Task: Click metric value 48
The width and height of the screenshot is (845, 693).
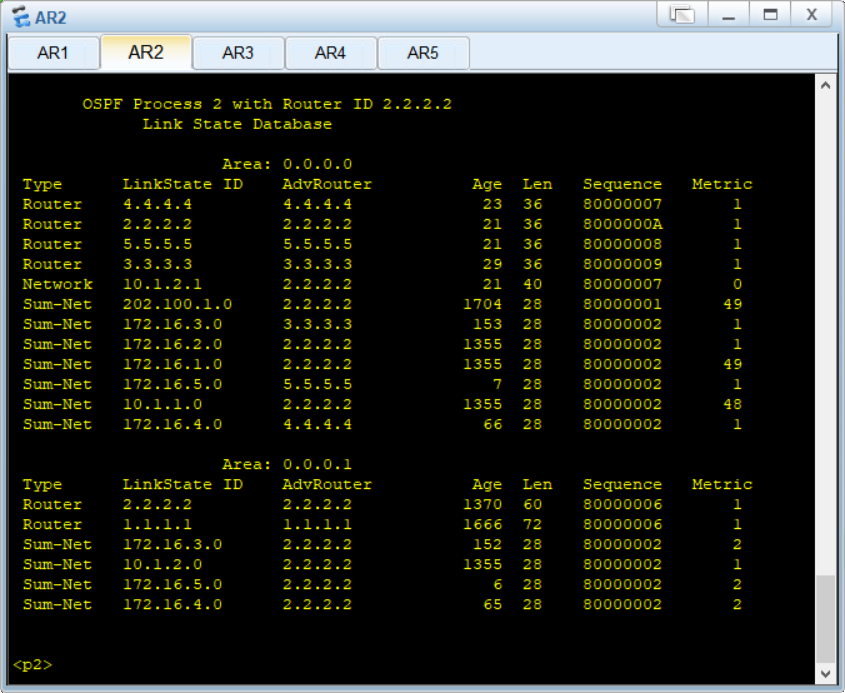Action: 732,404
